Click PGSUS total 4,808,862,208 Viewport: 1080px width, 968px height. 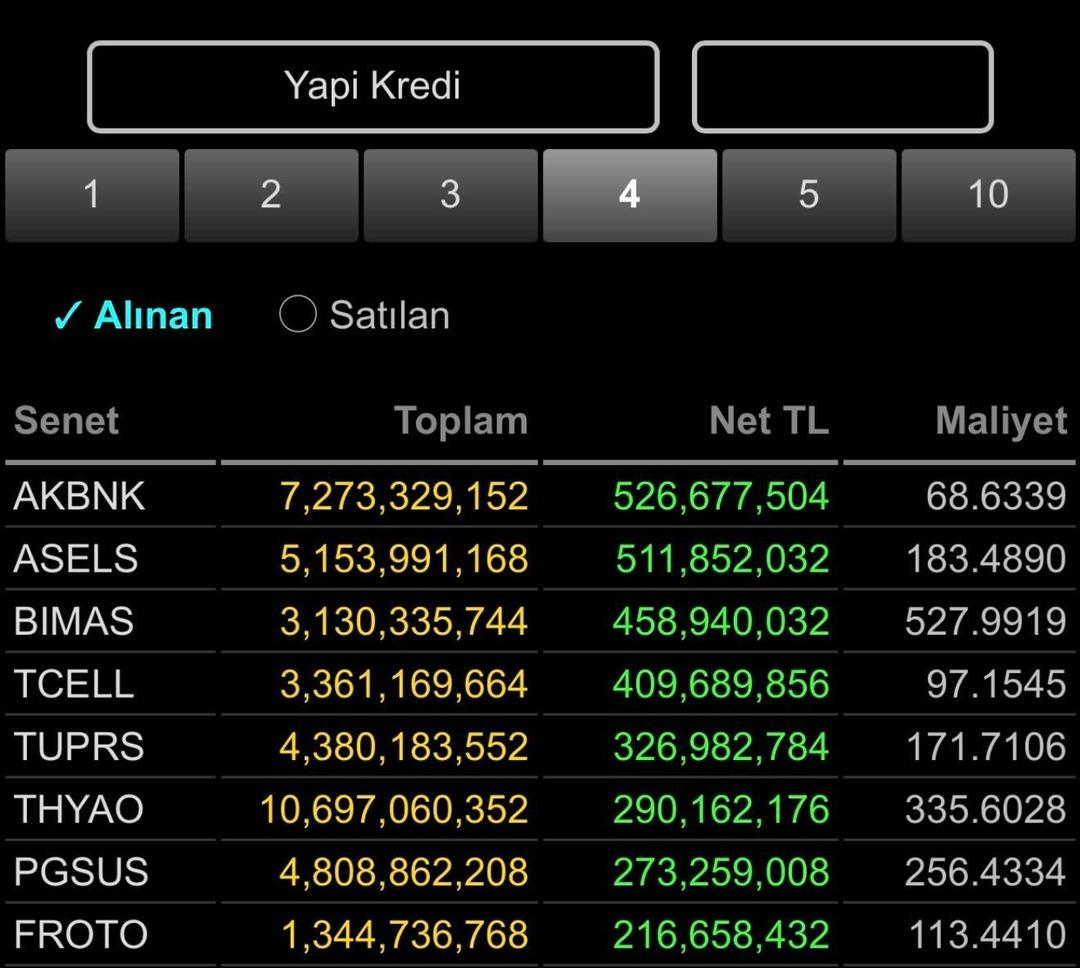point(404,873)
